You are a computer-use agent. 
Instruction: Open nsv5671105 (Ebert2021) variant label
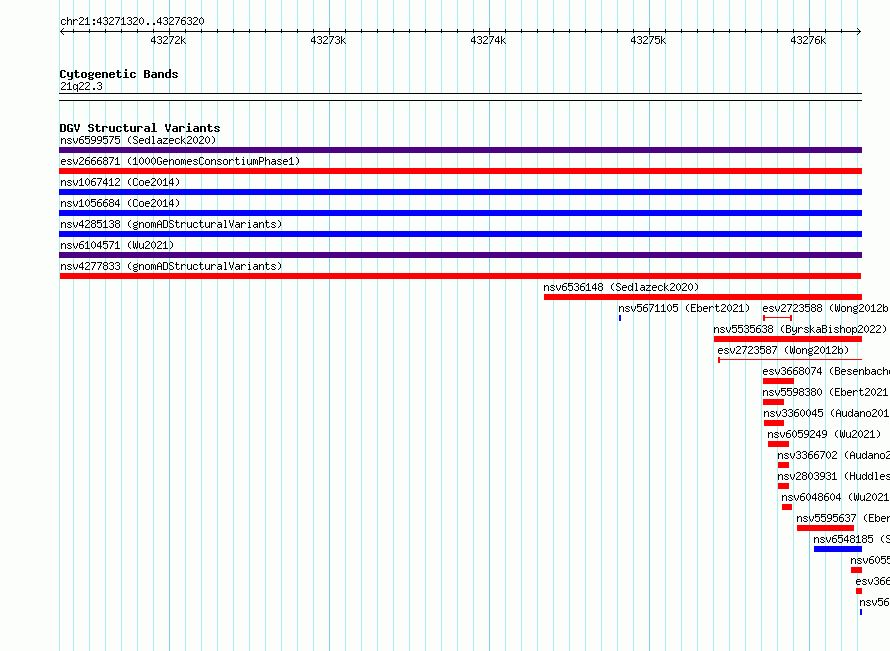pyautogui.click(x=684, y=308)
